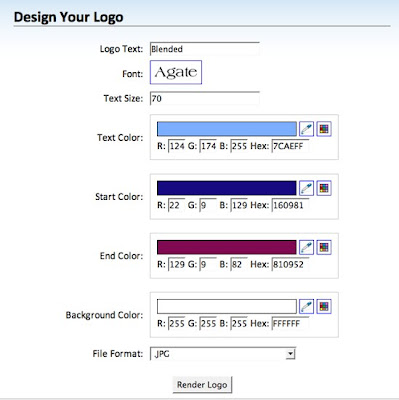Select the Text Color Hex field 7CAEFF
The height and width of the screenshot is (400, 399).
pos(290,146)
